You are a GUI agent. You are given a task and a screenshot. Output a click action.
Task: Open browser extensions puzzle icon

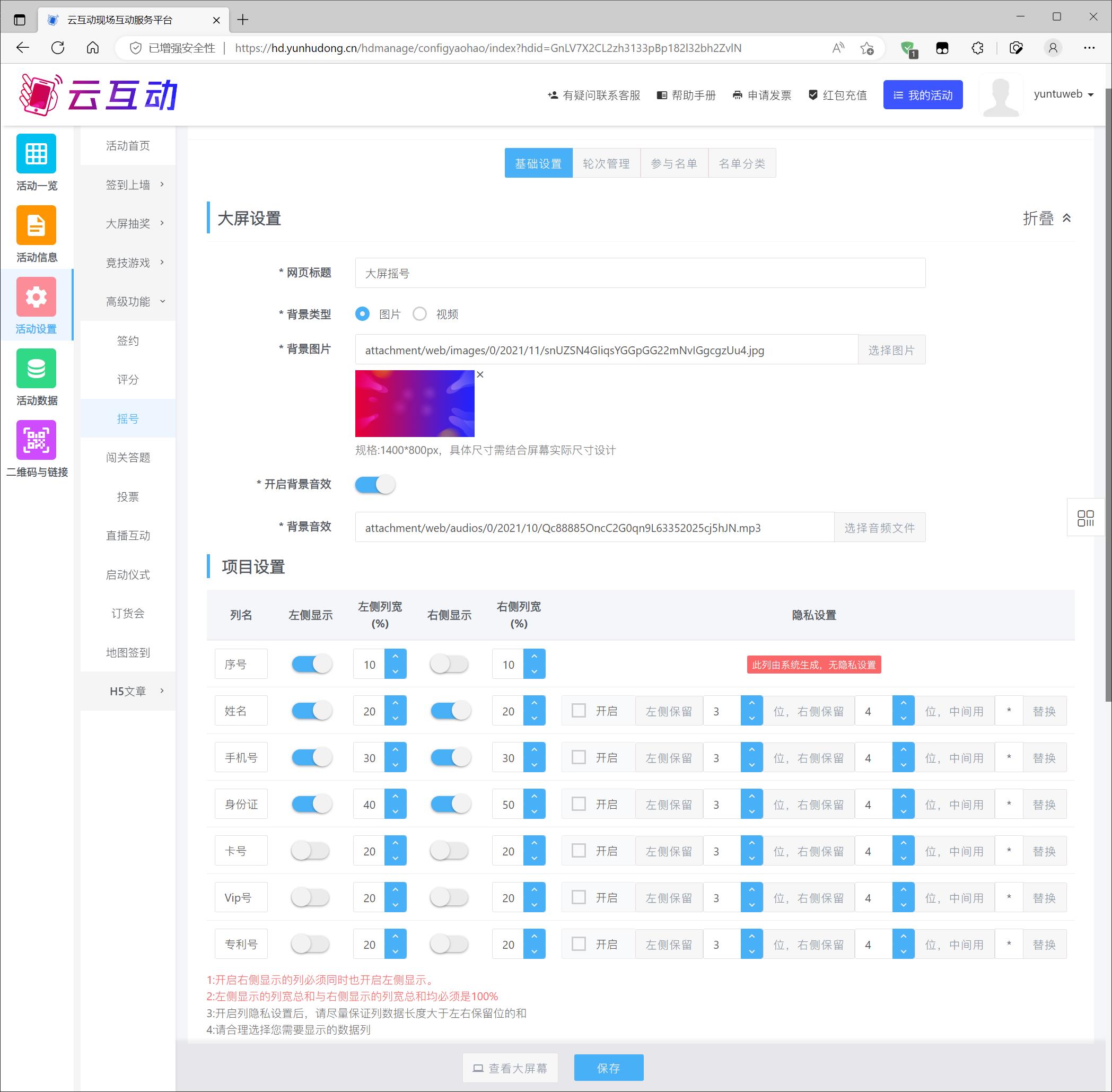click(x=977, y=48)
